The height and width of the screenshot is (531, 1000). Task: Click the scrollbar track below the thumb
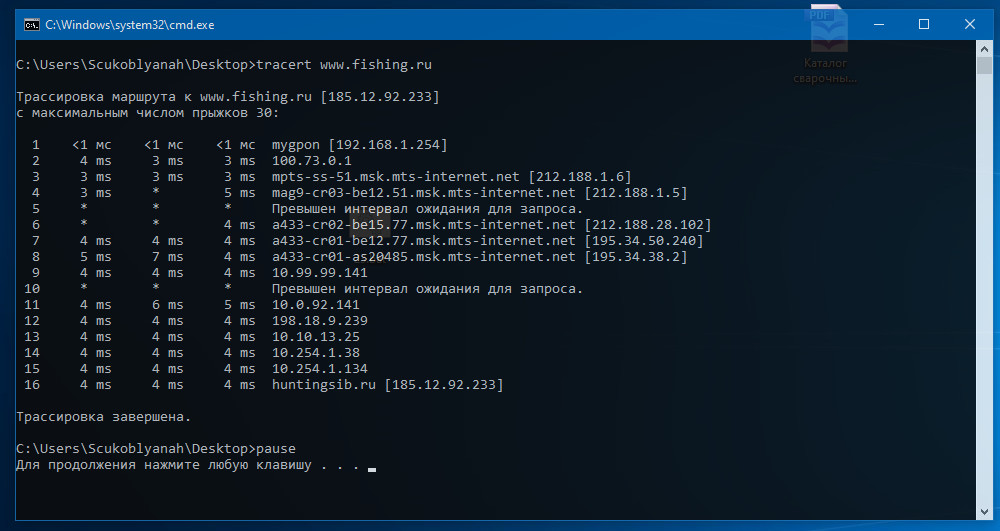click(x=984, y=300)
